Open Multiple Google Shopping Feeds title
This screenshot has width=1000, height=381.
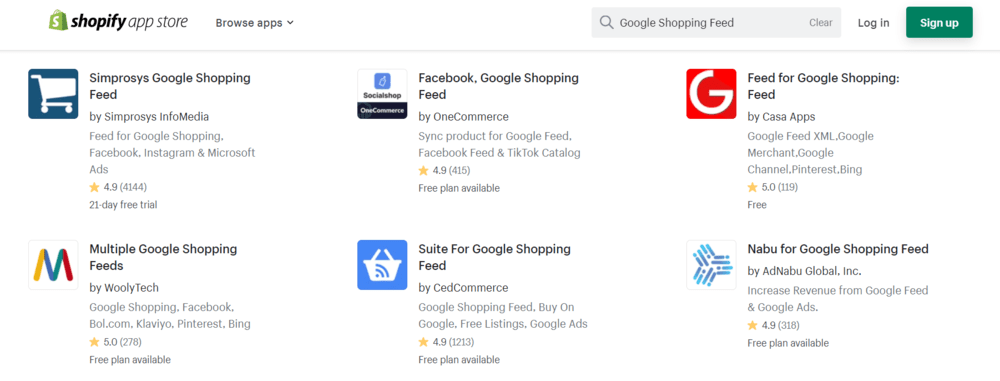163,257
